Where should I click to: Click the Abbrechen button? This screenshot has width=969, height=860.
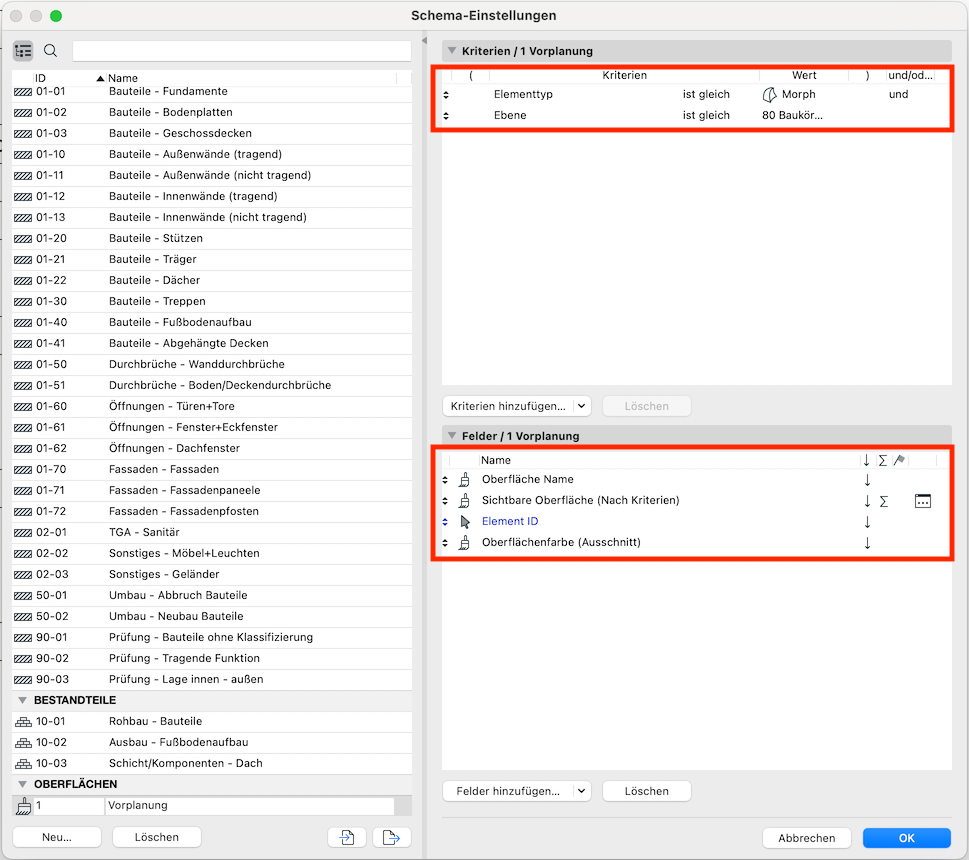tap(806, 838)
